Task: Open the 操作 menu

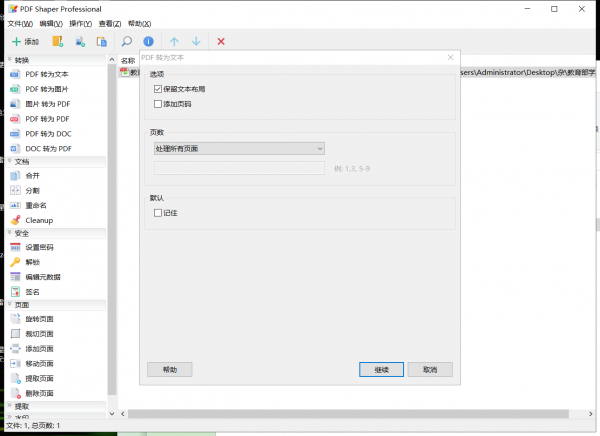Action: [x=81, y=23]
